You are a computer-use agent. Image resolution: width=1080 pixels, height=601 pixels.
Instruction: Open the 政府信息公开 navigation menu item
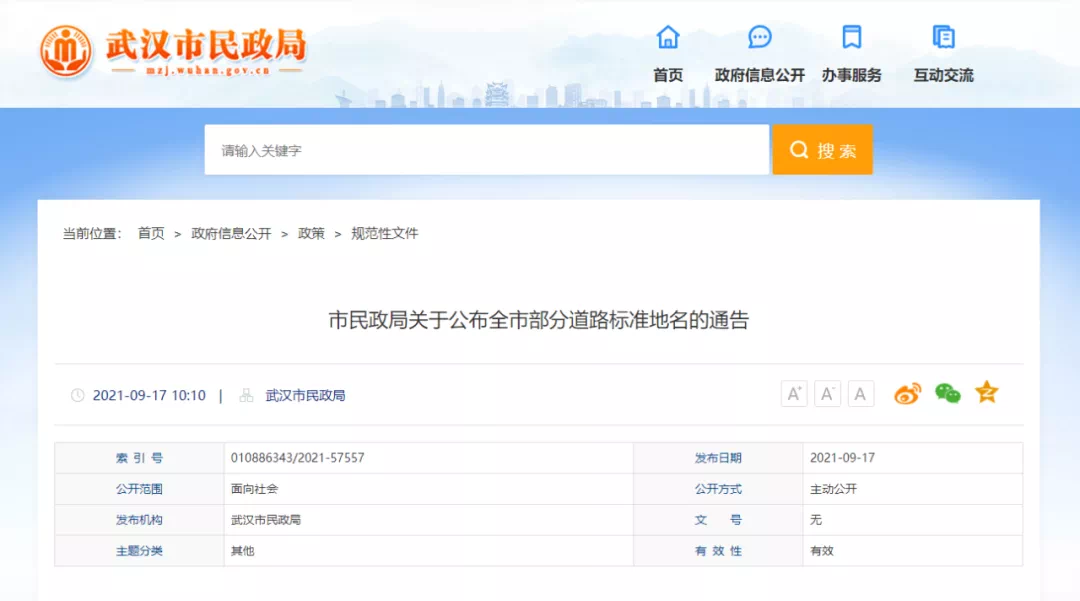[x=760, y=75]
